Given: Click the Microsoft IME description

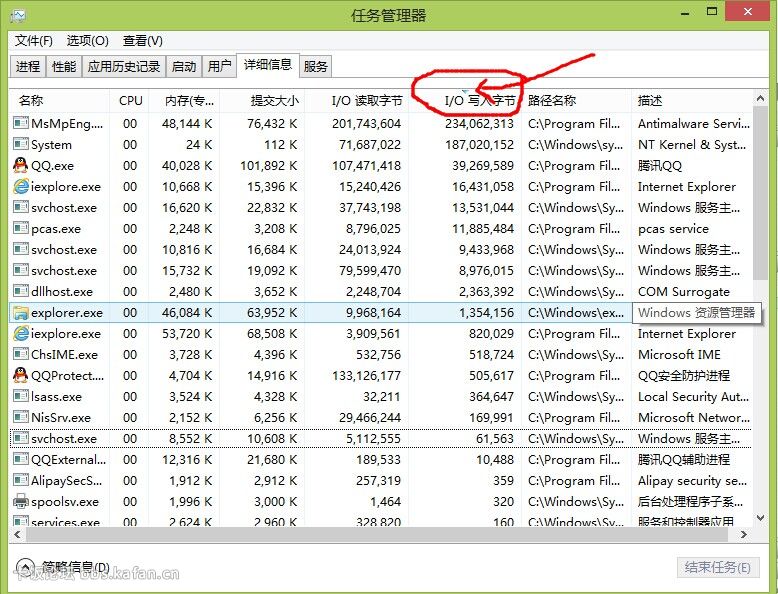Looking at the screenshot, I should (679, 354).
